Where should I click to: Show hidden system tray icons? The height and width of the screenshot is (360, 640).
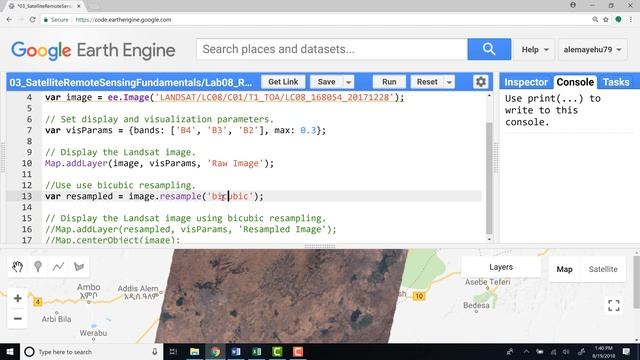[526, 351]
